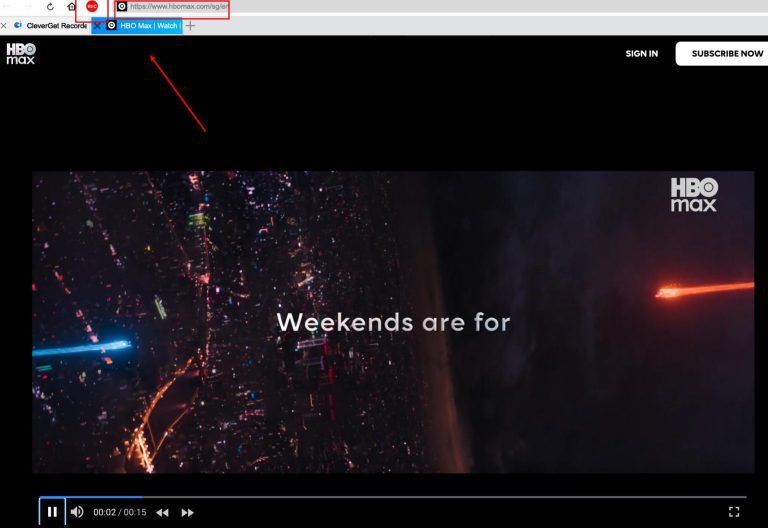The width and height of the screenshot is (768, 528).
Task: Go to the browser home page icon
Action: (71, 6)
